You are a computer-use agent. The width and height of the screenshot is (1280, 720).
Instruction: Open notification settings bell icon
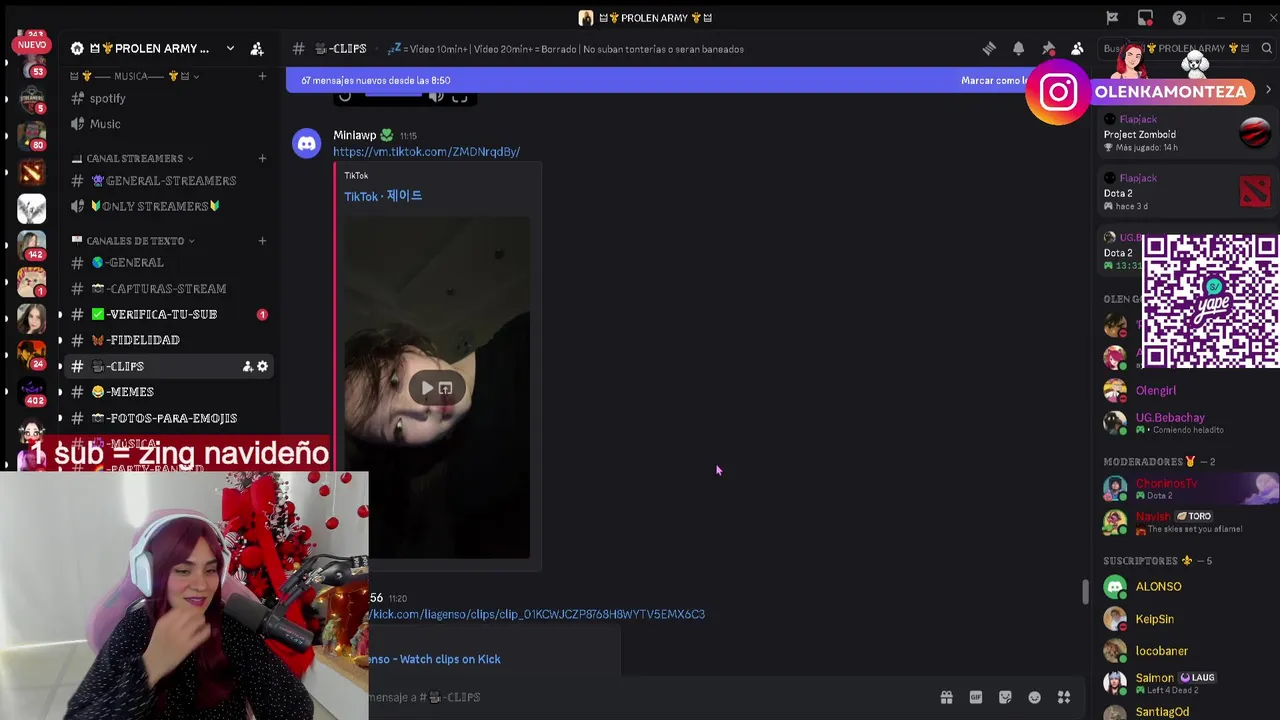point(1018,48)
